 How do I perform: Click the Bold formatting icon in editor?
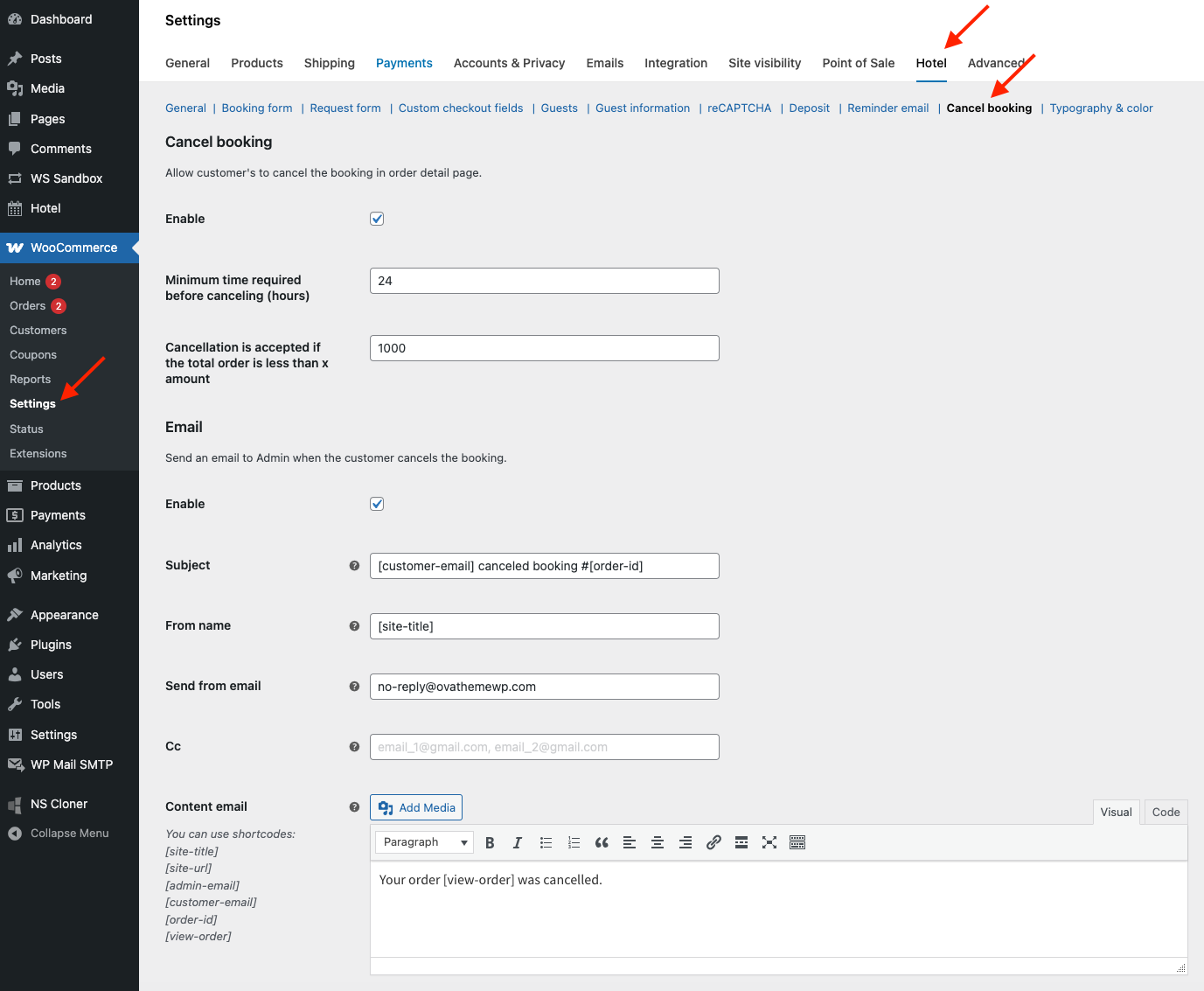490,842
